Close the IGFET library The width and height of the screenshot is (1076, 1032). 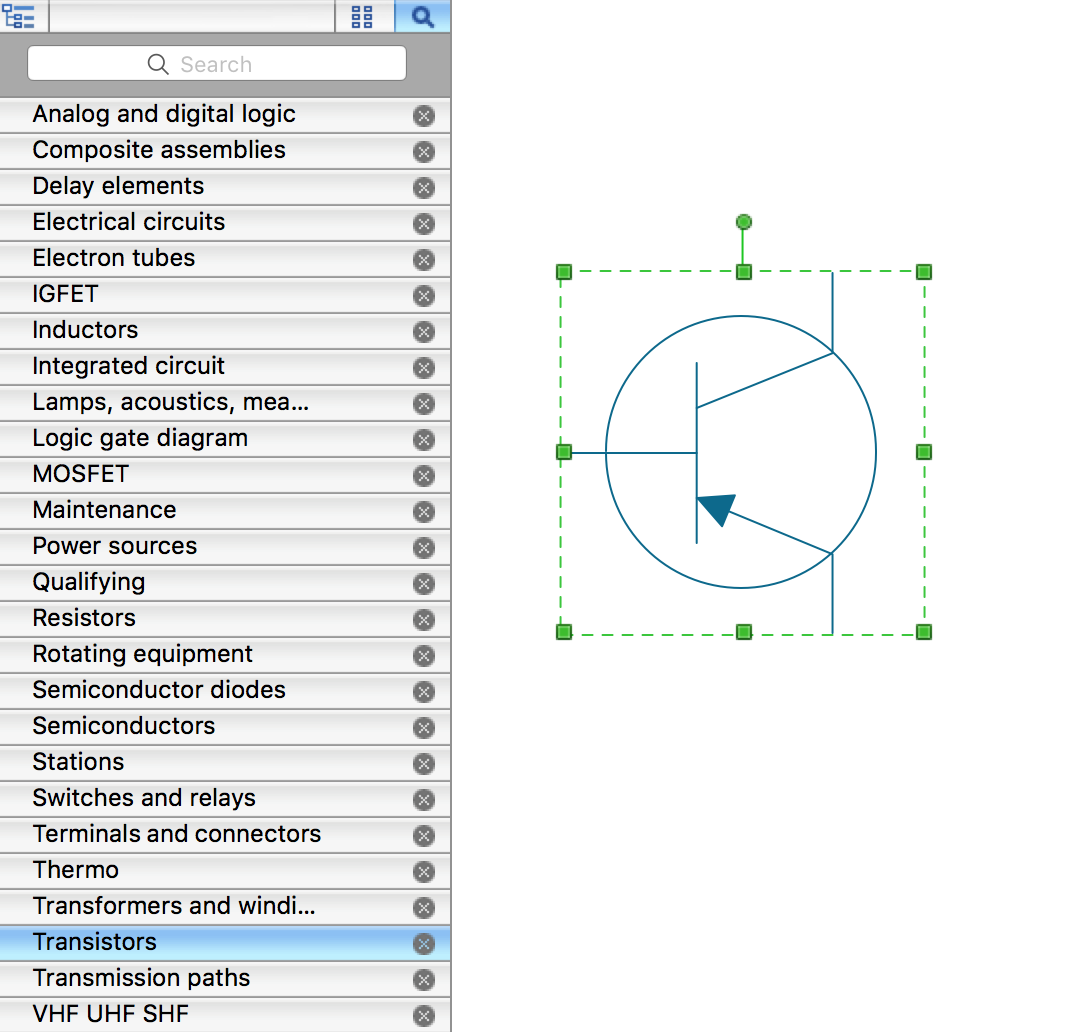point(424,296)
